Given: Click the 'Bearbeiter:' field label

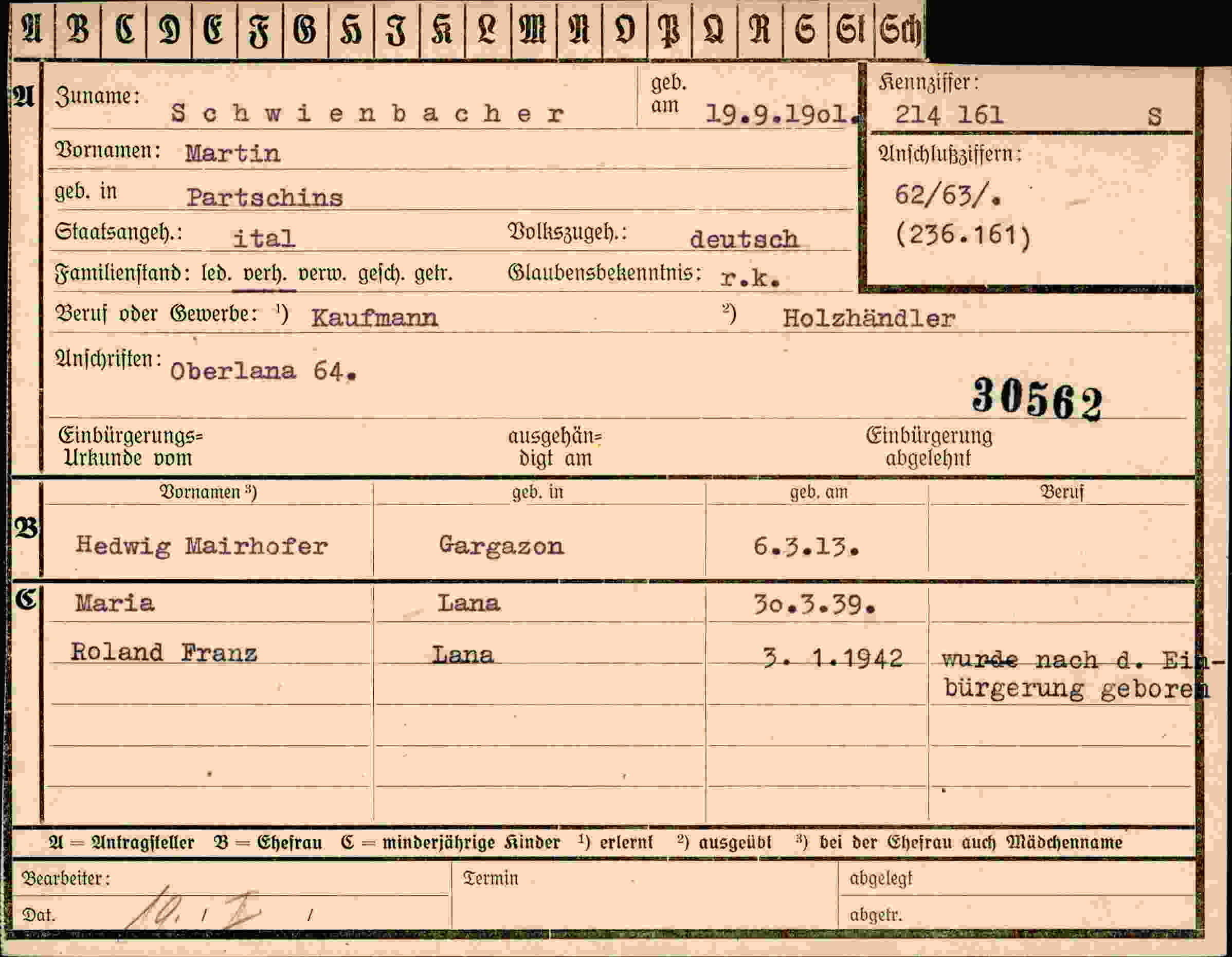Looking at the screenshot, I should pos(65,878).
